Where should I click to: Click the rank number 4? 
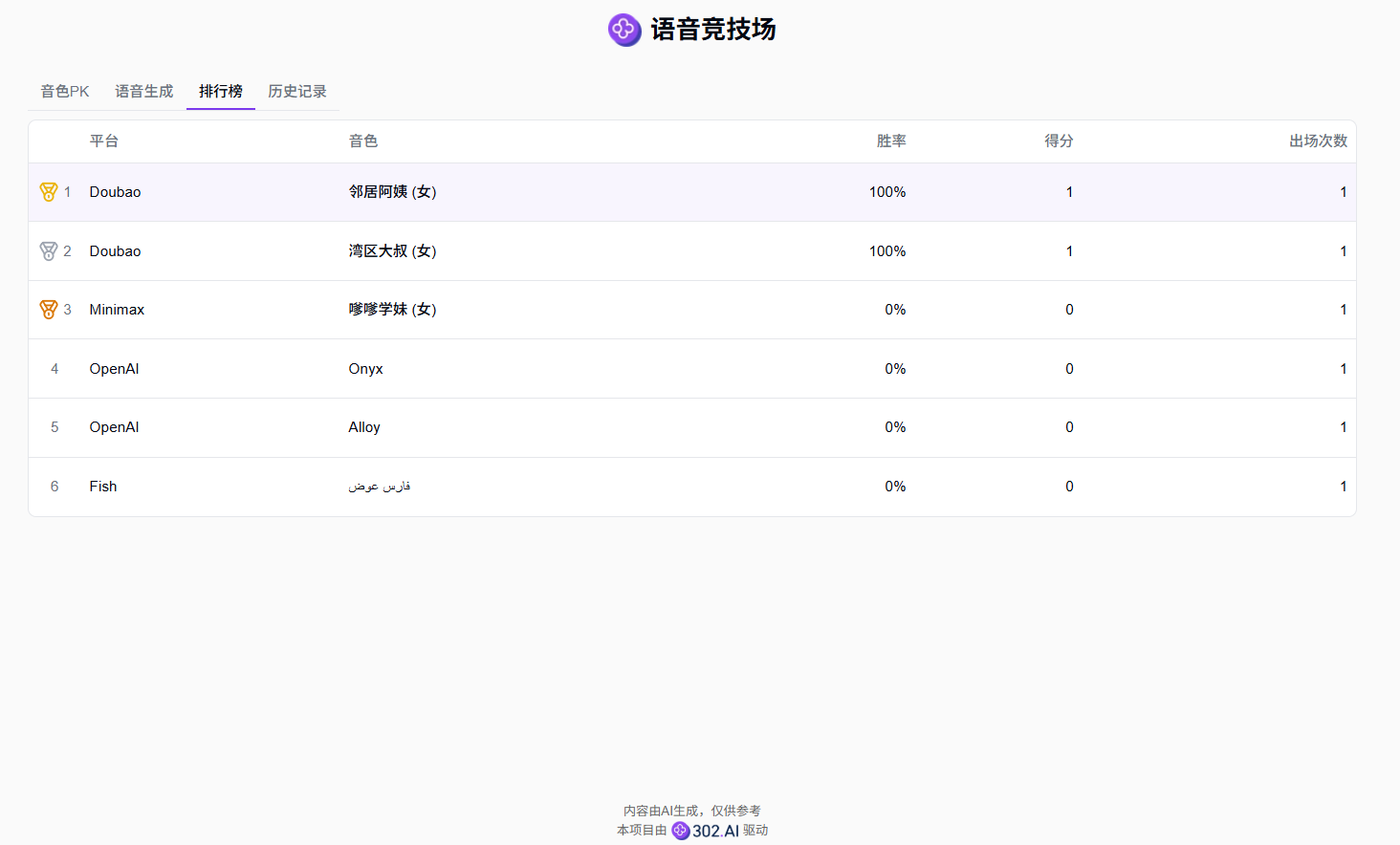click(55, 369)
